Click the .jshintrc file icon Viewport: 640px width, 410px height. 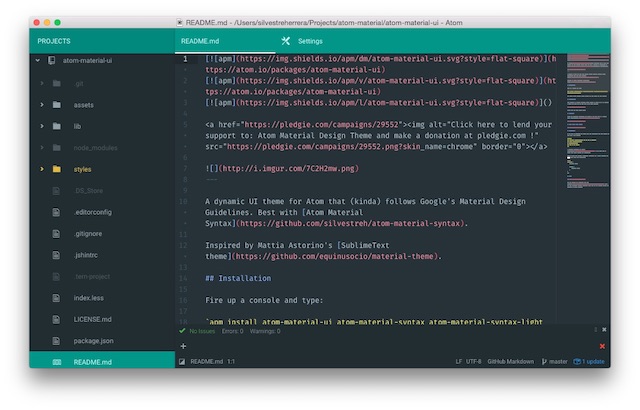click(x=56, y=255)
